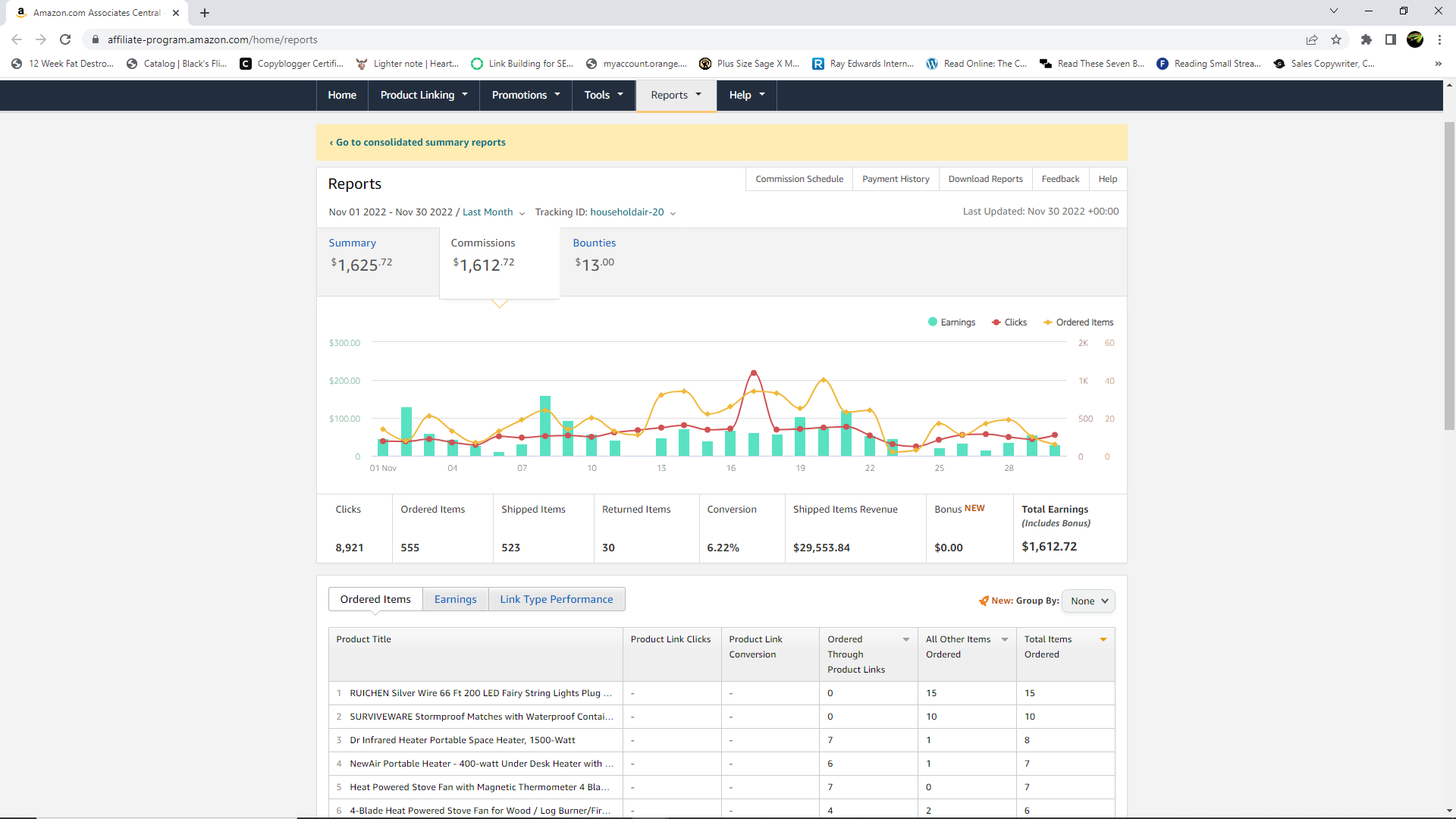This screenshot has width=1456, height=819.
Task: Open Chrome side panel icon
Action: pyautogui.click(x=1391, y=39)
